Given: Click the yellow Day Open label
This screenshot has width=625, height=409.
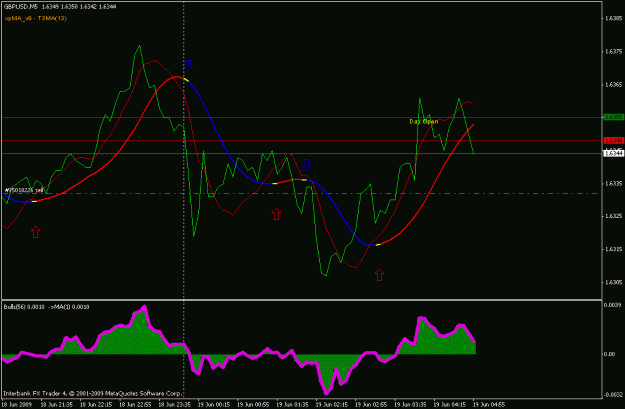Looking at the screenshot, I should 424,121.
